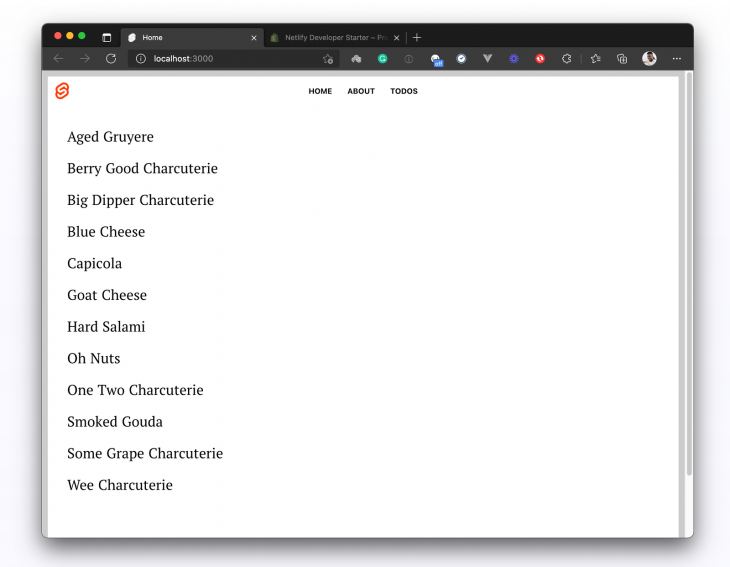Click the green Grammarly extension icon
Image resolution: width=730 pixels, height=567 pixels.
382,59
